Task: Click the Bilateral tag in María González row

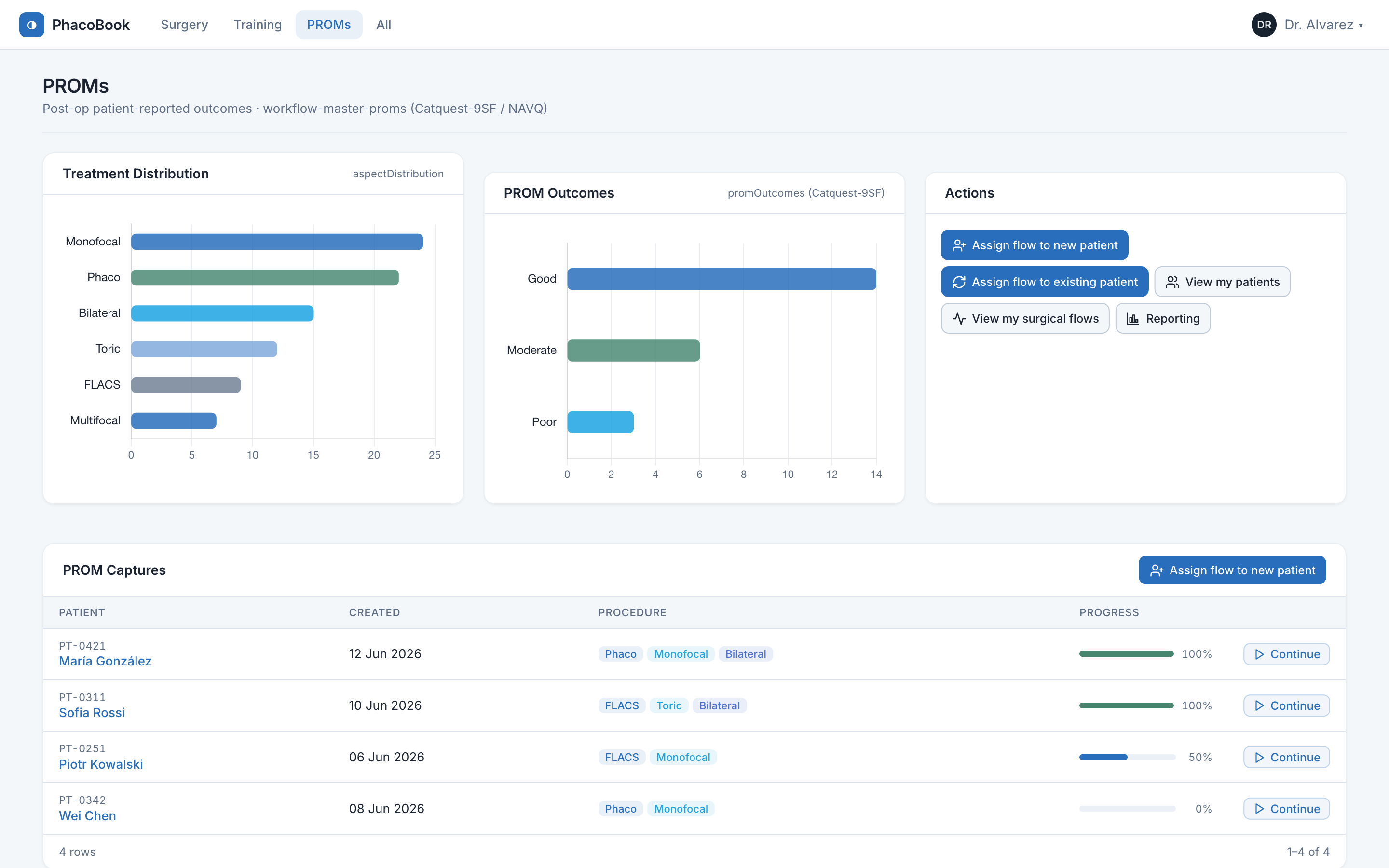Action: pyautogui.click(x=745, y=654)
